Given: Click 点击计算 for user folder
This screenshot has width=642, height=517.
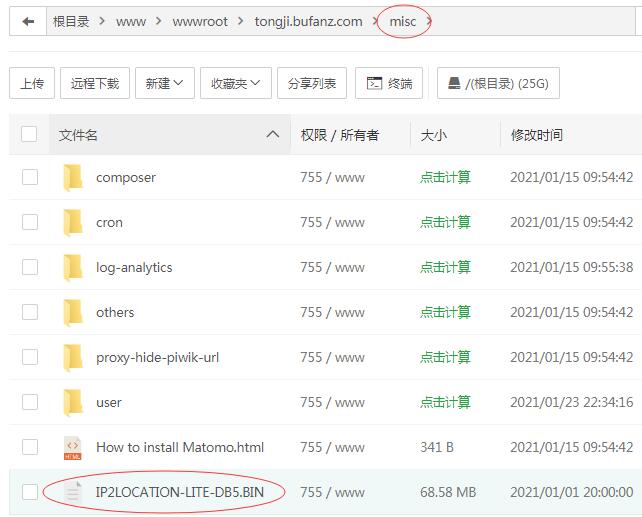Looking at the screenshot, I should pos(445,402).
